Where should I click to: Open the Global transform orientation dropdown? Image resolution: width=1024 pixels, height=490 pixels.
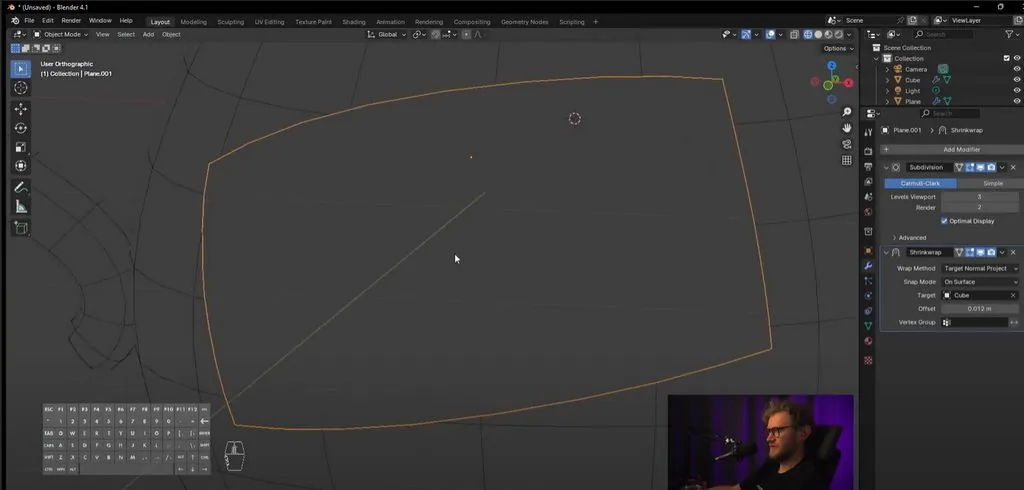(387, 35)
